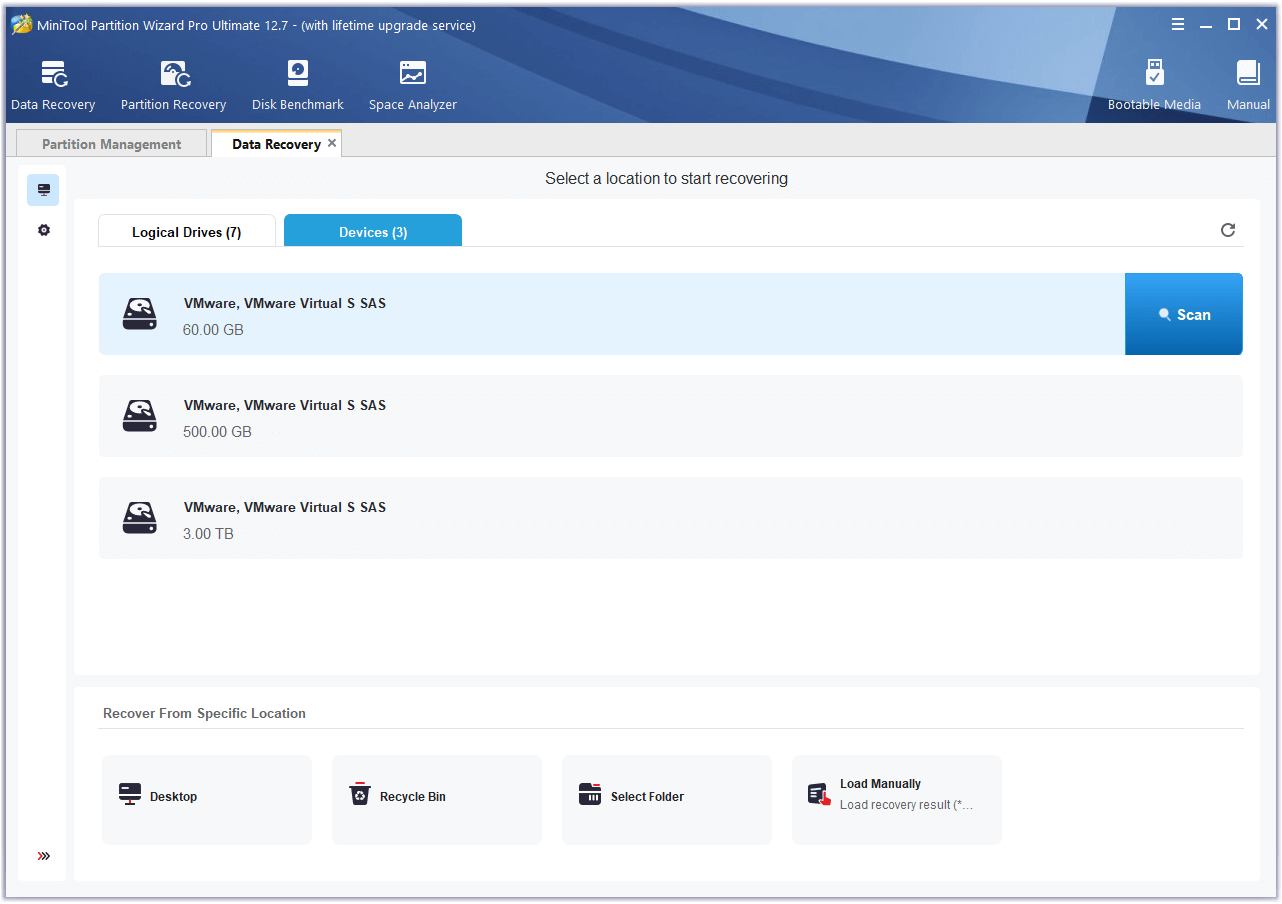Launch Partition Recovery tool

pos(173,86)
